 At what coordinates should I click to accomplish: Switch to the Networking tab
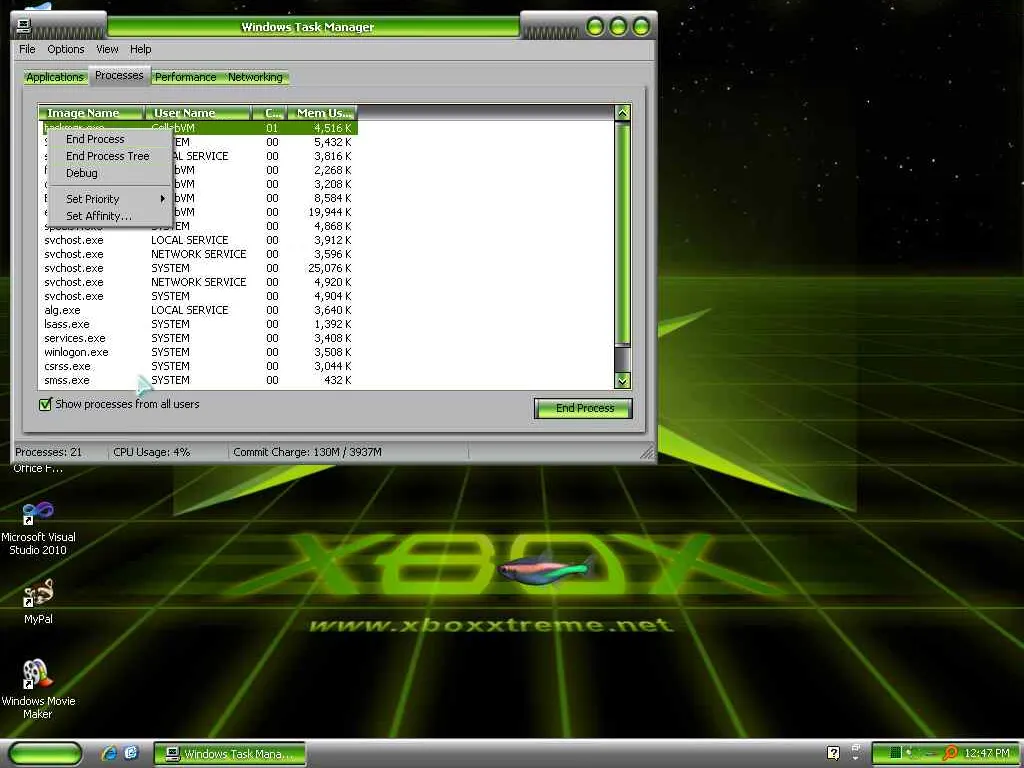[x=255, y=77]
